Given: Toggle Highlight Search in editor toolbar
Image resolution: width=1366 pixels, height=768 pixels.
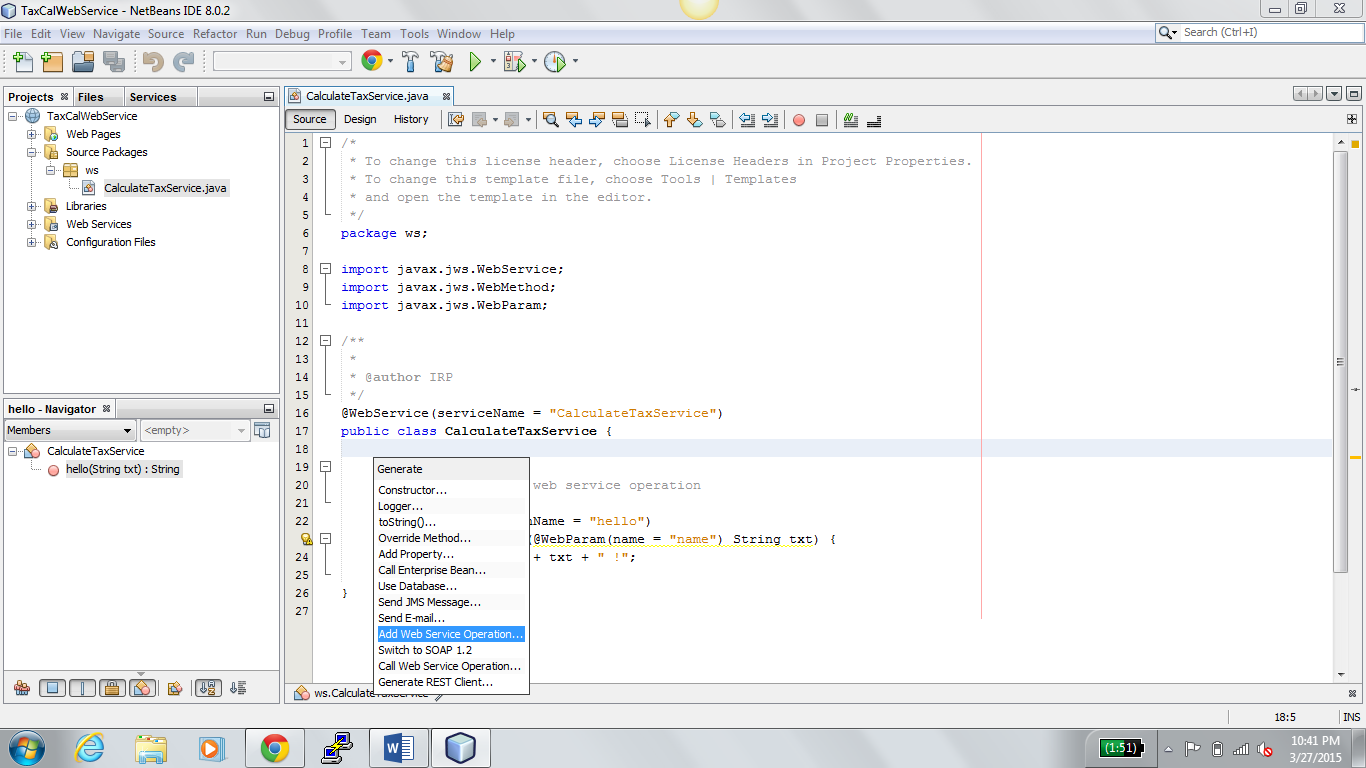Looking at the screenshot, I should pyautogui.click(x=620, y=119).
